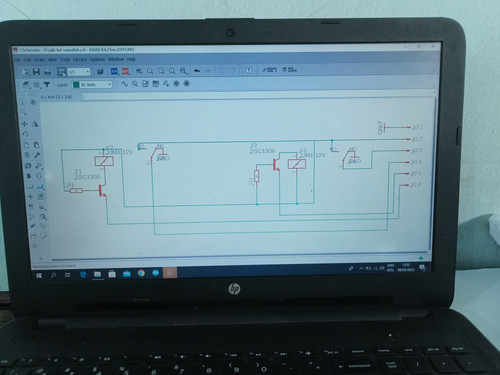The image size is (500, 375).
Task: Select the Info tool in the left toolbar
Action: tap(23, 102)
